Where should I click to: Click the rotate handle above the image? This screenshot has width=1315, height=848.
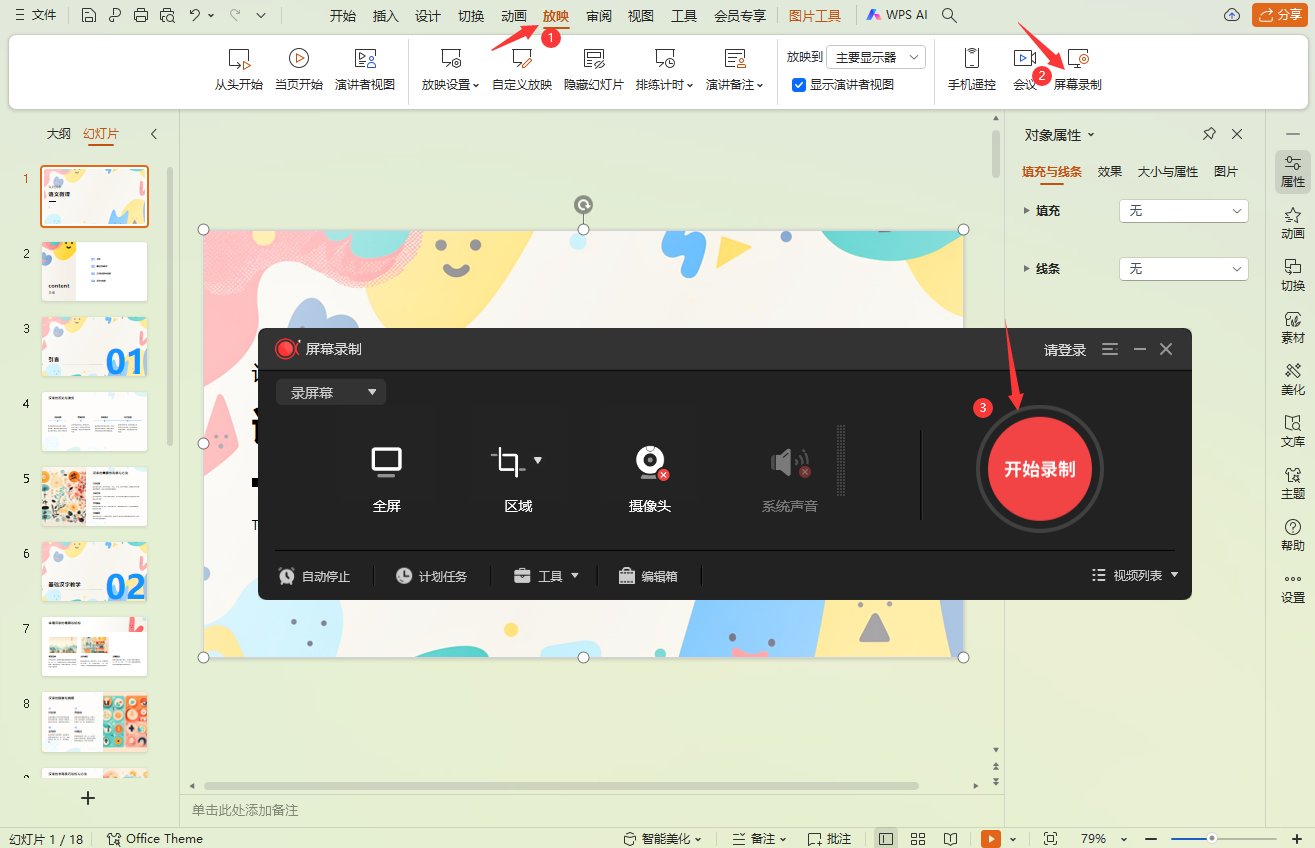[583, 205]
